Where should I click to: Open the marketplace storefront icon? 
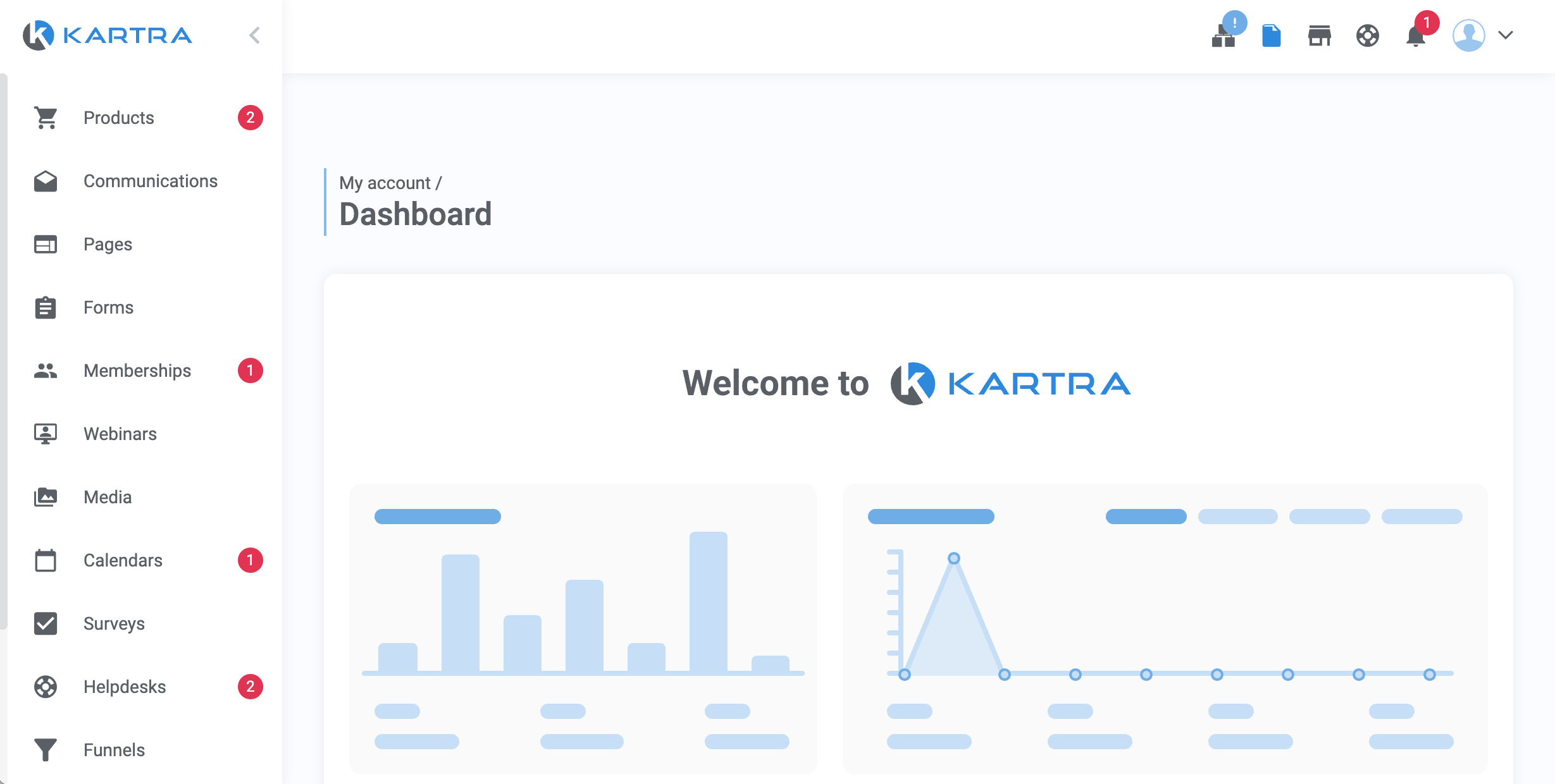(x=1320, y=35)
